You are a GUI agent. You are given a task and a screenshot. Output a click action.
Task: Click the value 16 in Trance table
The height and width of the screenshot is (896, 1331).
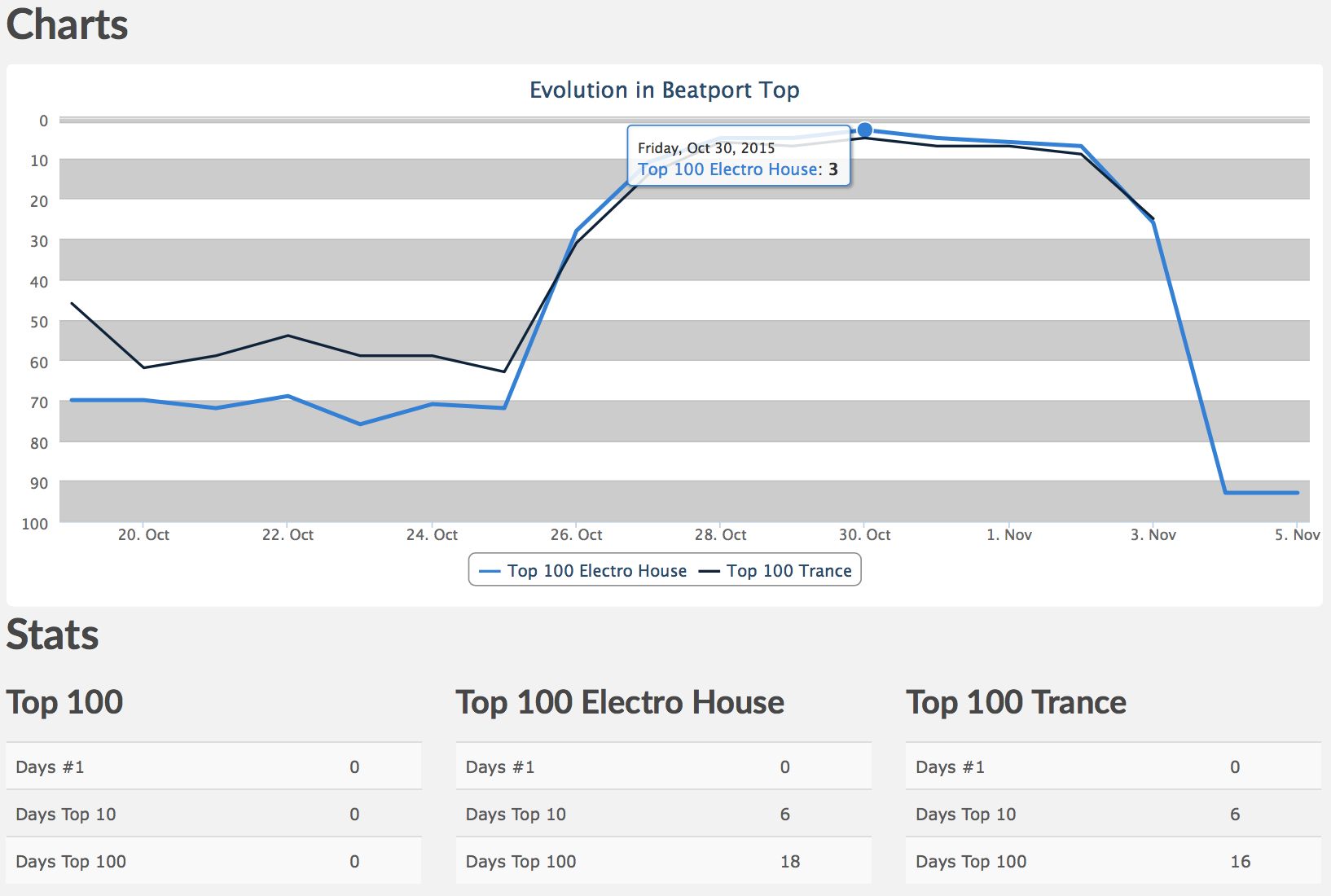point(1241,861)
